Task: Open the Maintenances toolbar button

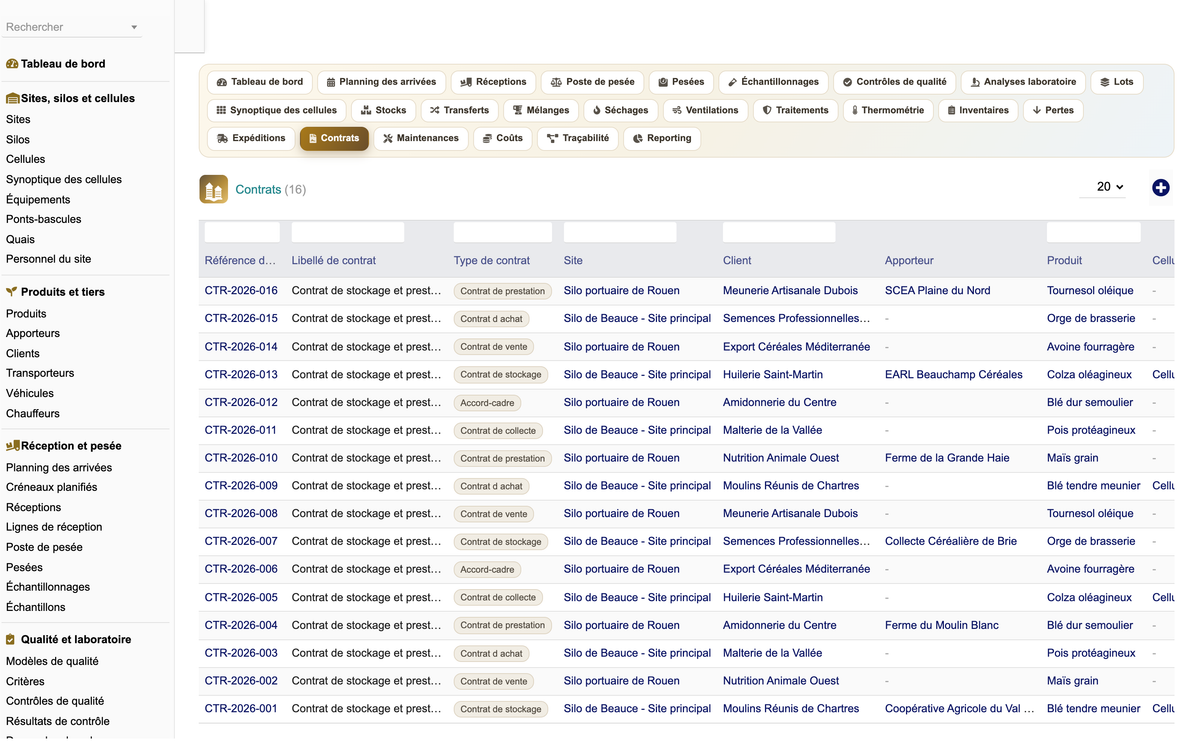Action: 420,138
